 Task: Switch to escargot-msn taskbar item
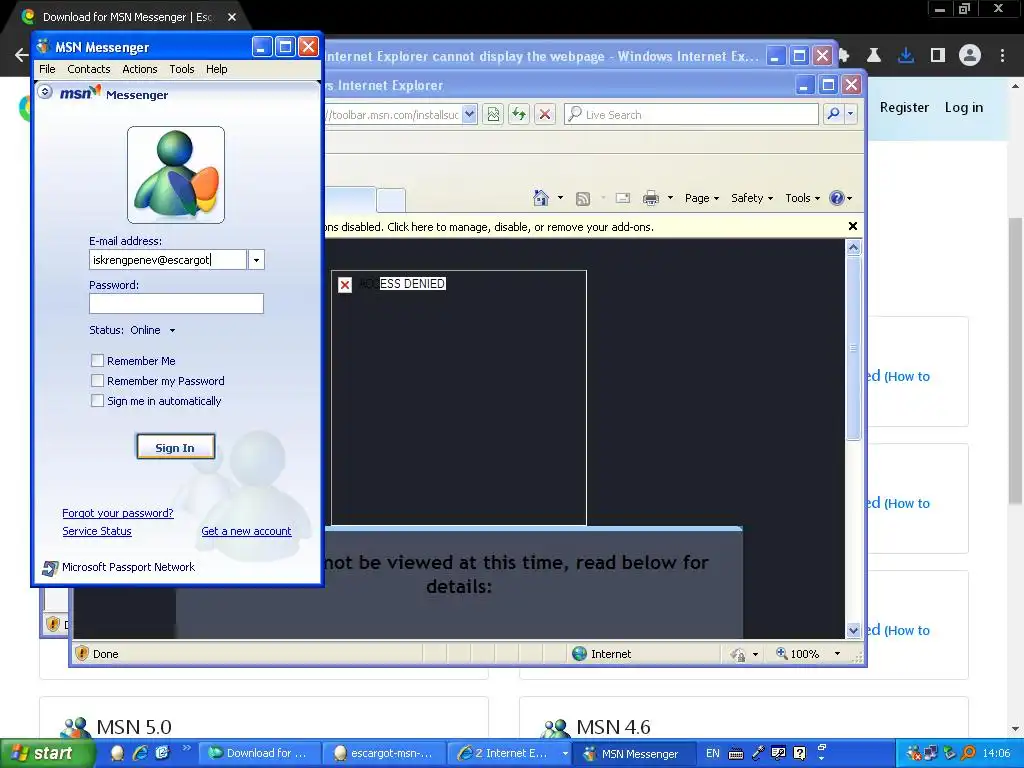(x=383, y=754)
